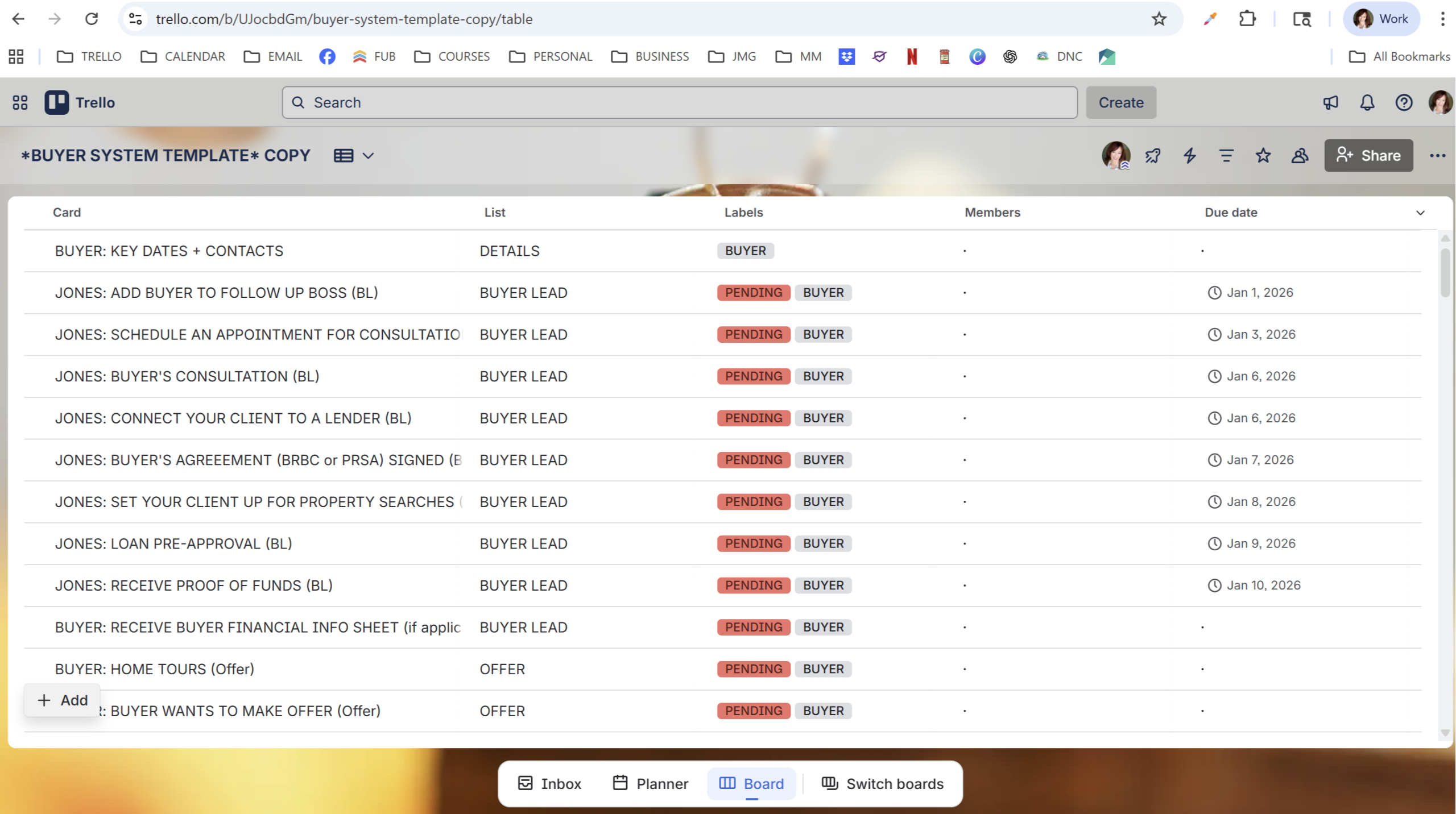
Task: Open the help question mark icon
Action: [1404, 102]
